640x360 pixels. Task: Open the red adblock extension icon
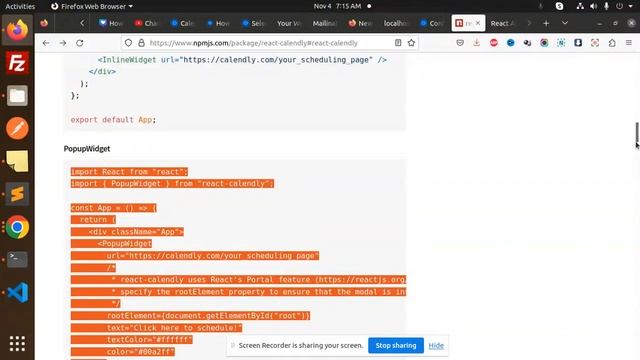(494, 43)
